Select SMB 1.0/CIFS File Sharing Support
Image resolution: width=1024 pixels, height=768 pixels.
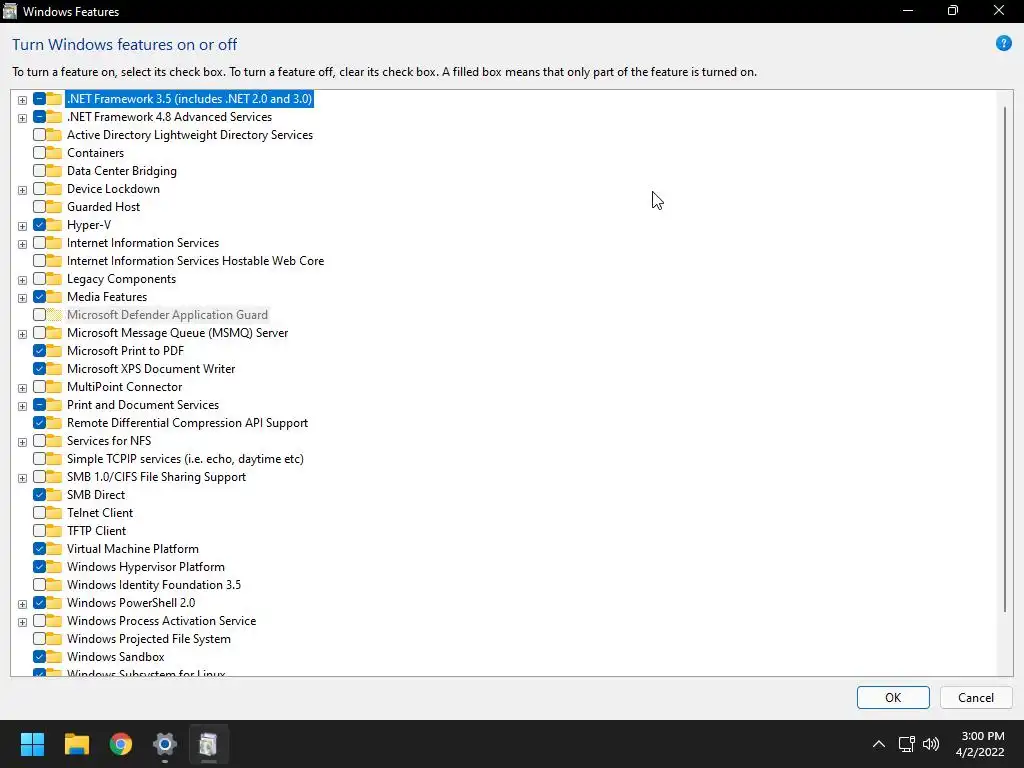point(156,477)
